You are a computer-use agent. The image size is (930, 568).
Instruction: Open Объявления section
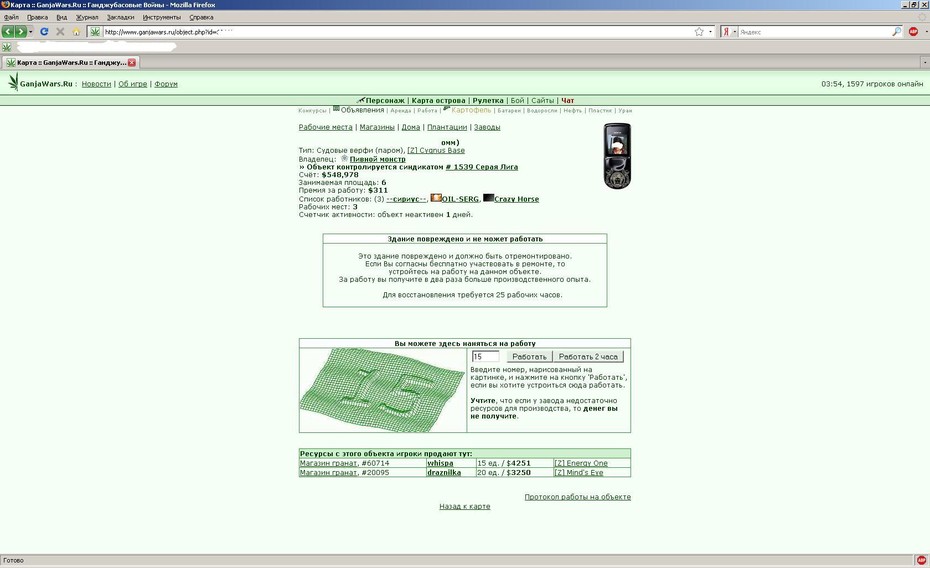(362, 110)
